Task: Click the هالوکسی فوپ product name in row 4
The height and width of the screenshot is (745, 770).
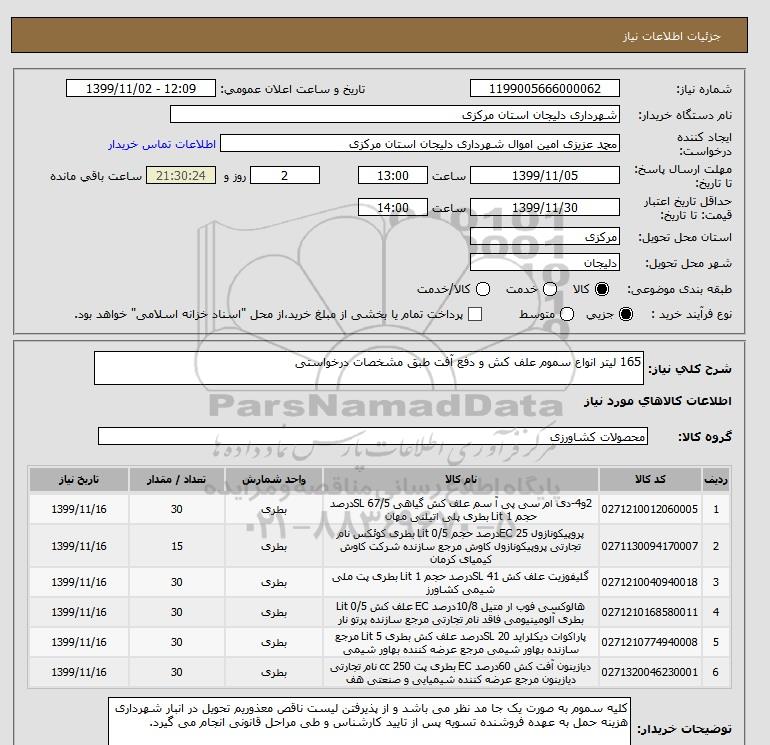Action: tap(461, 612)
